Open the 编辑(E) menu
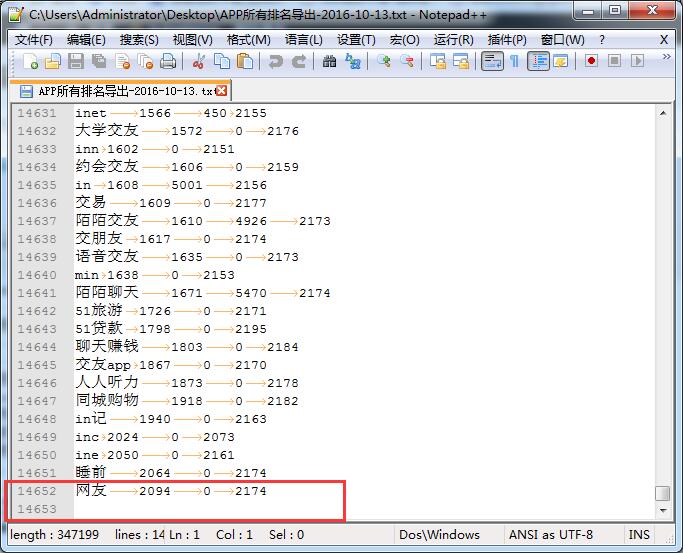683x553 pixels. pos(86,40)
